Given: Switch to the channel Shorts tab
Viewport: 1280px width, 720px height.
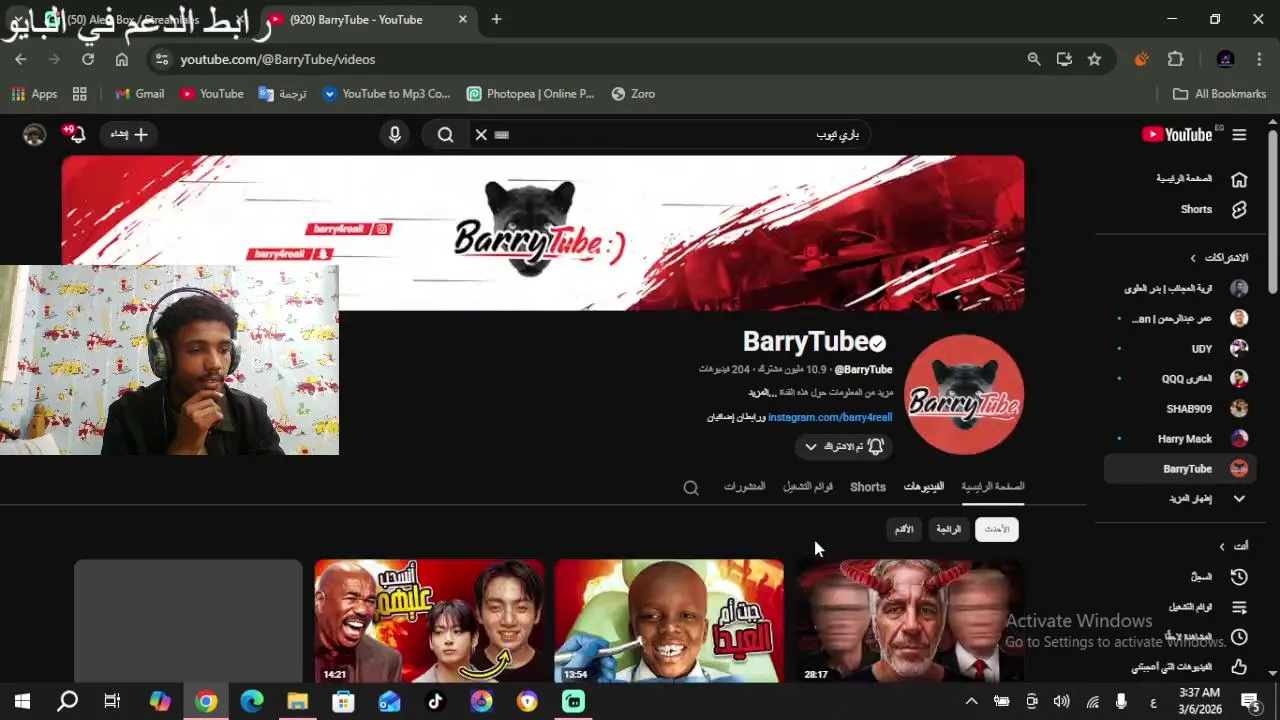Looking at the screenshot, I should click(868, 487).
